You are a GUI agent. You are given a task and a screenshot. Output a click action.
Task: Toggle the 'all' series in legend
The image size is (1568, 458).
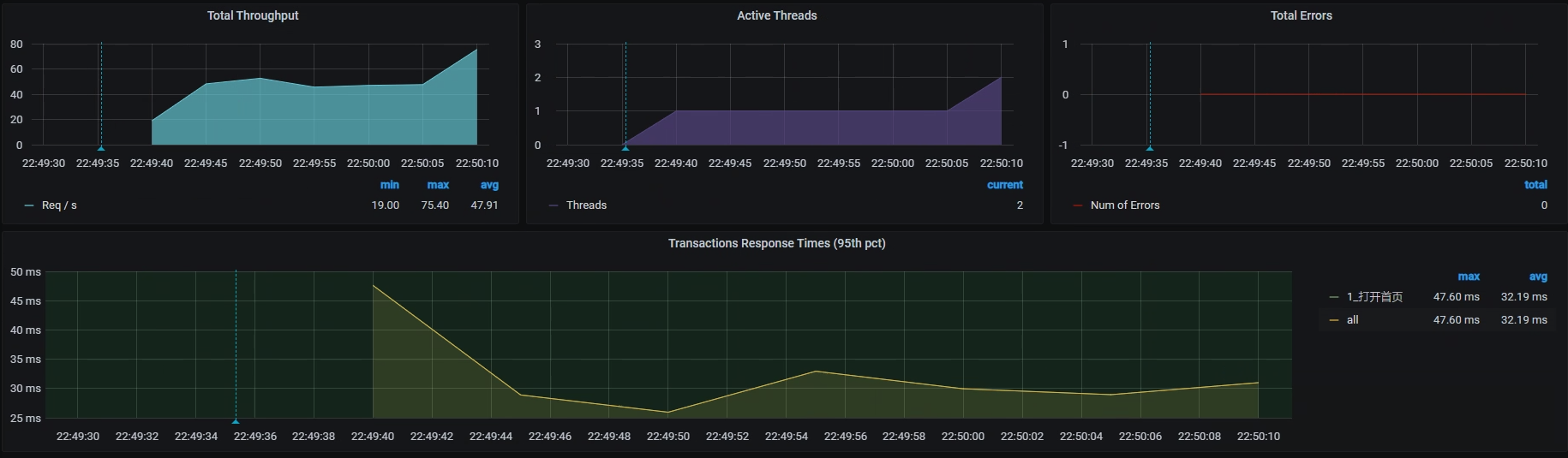[x=1352, y=320]
